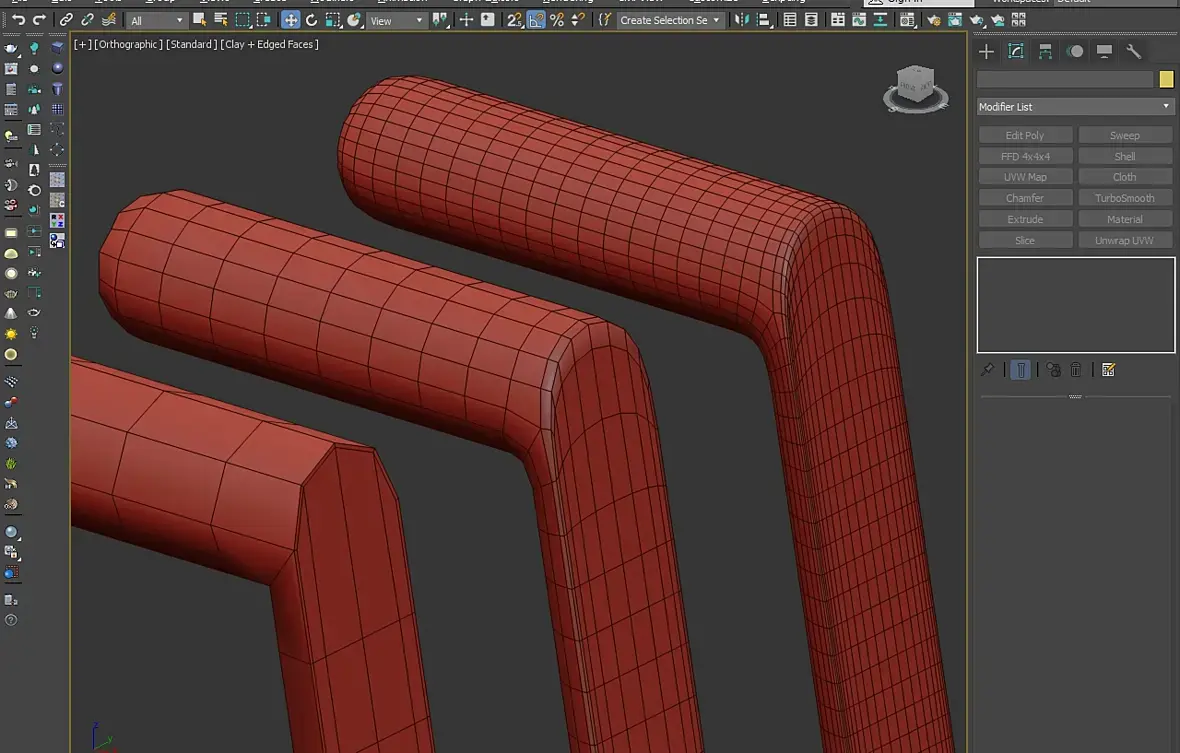The image size is (1180, 753).
Task: Toggle the Angle Snap button
Action: coord(536,20)
